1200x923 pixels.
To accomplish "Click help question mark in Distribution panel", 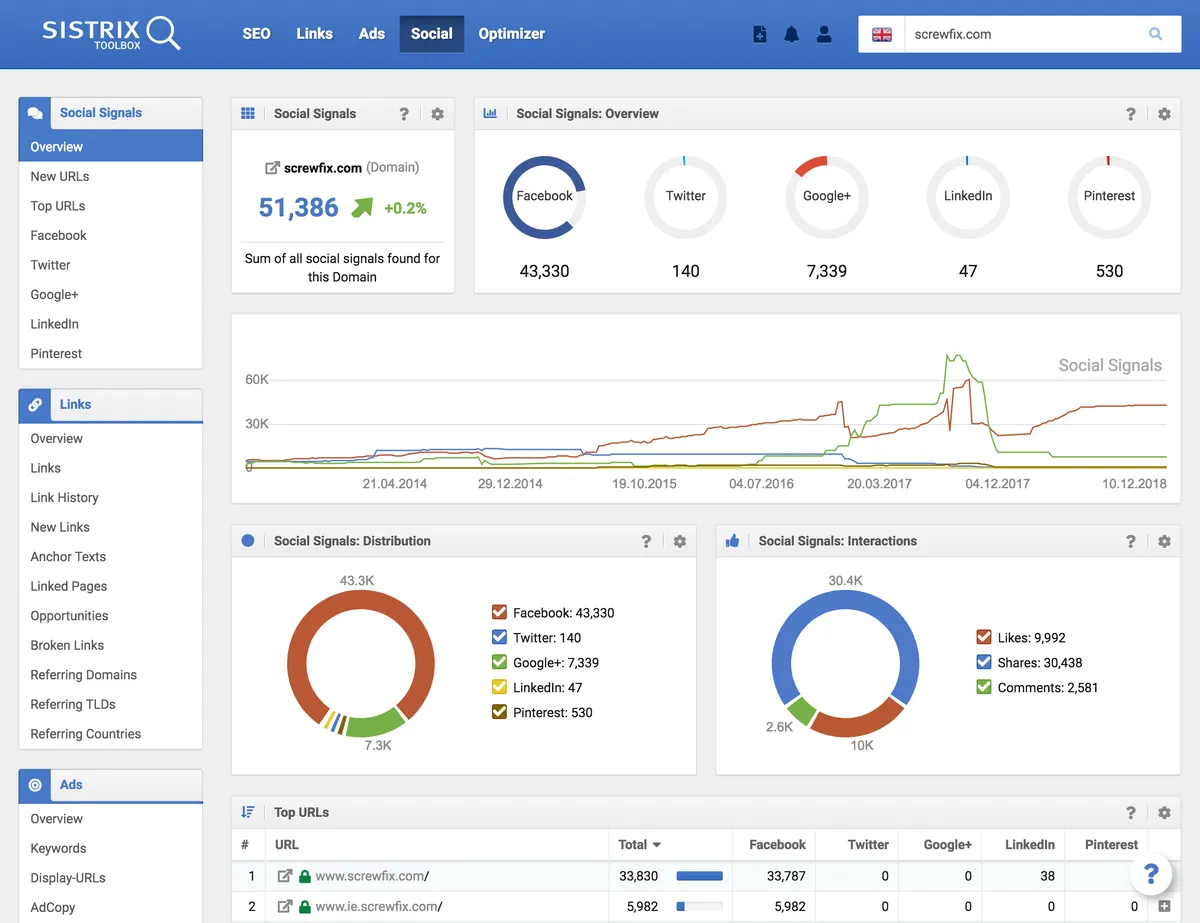I will tap(647, 541).
